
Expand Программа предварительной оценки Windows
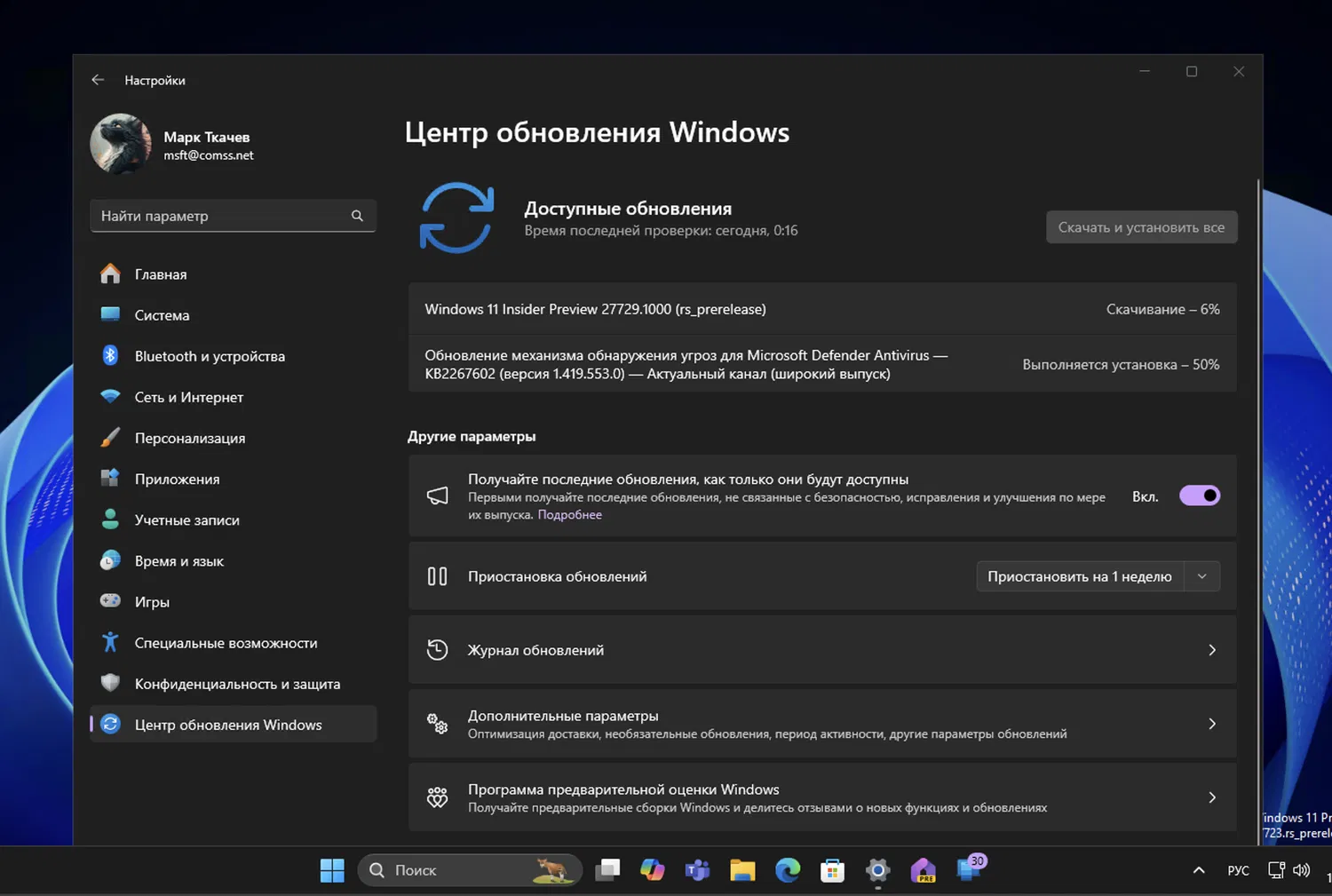point(821,797)
